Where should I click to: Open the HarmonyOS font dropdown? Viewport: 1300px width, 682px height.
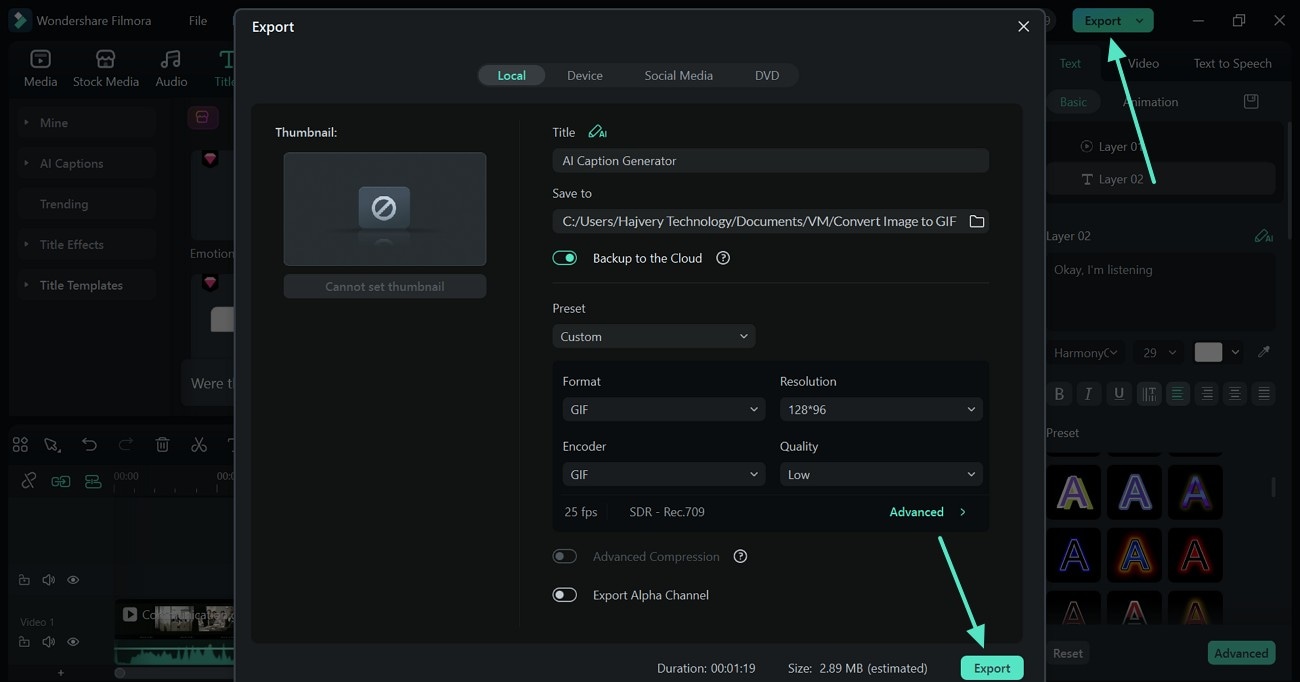pyautogui.click(x=1086, y=352)
